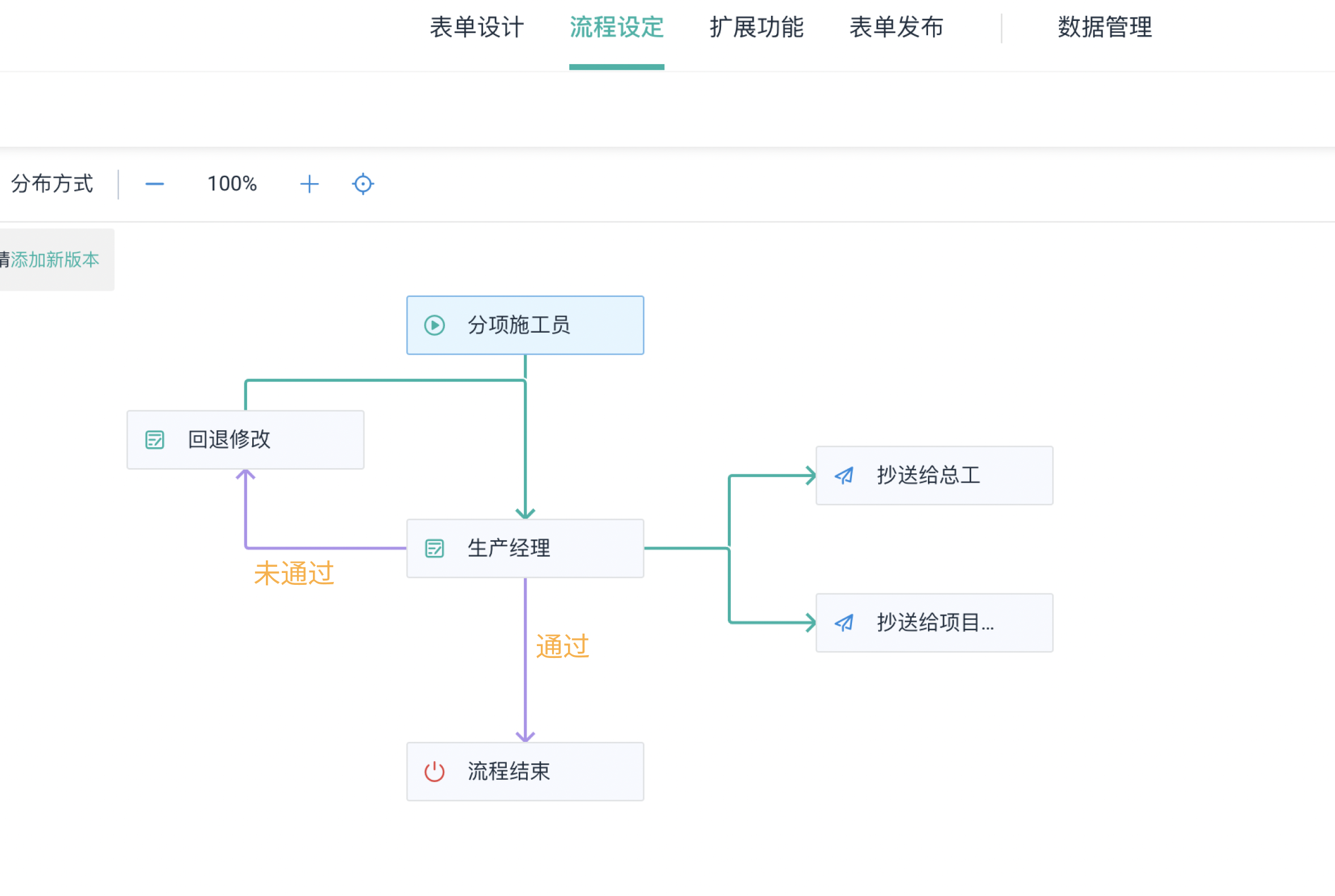1335x896 pixels.
Task: Click the 100% zoom level display
Action: (x=232, y=184)
